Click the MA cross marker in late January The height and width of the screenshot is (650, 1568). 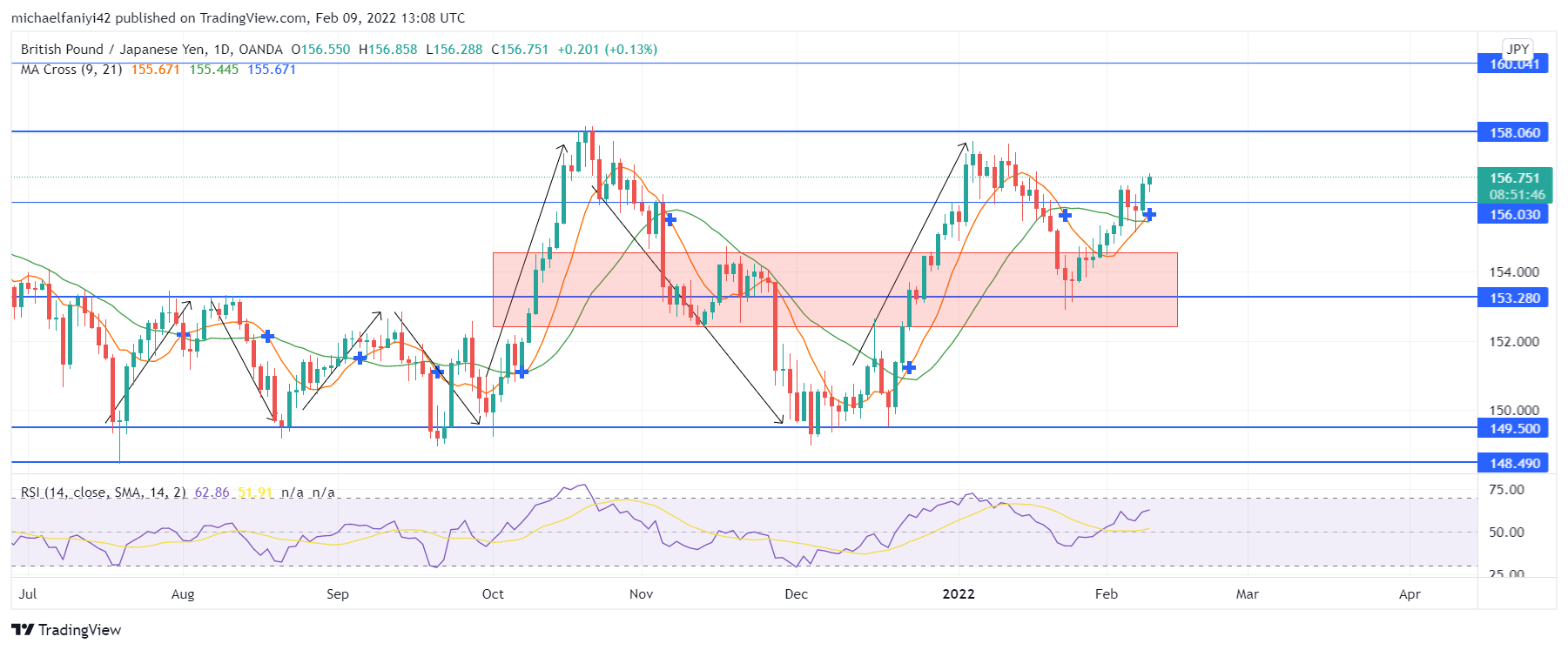pyautogui.click(x=1065, y=214)
